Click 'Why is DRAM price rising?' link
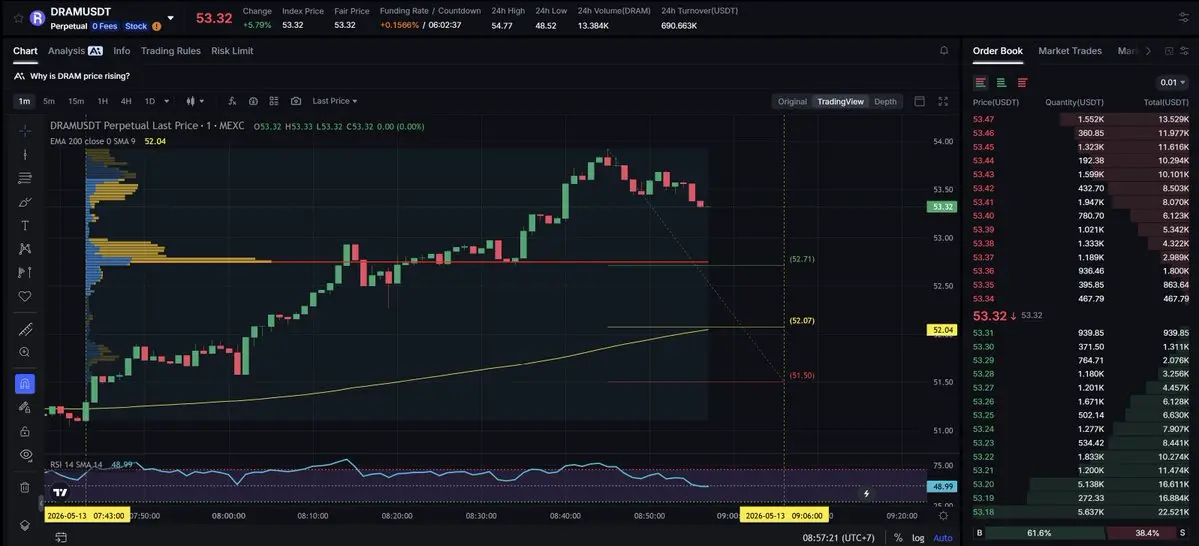Image resolution: width=1199 pixels, height=546 pixels. pos(80,76)
